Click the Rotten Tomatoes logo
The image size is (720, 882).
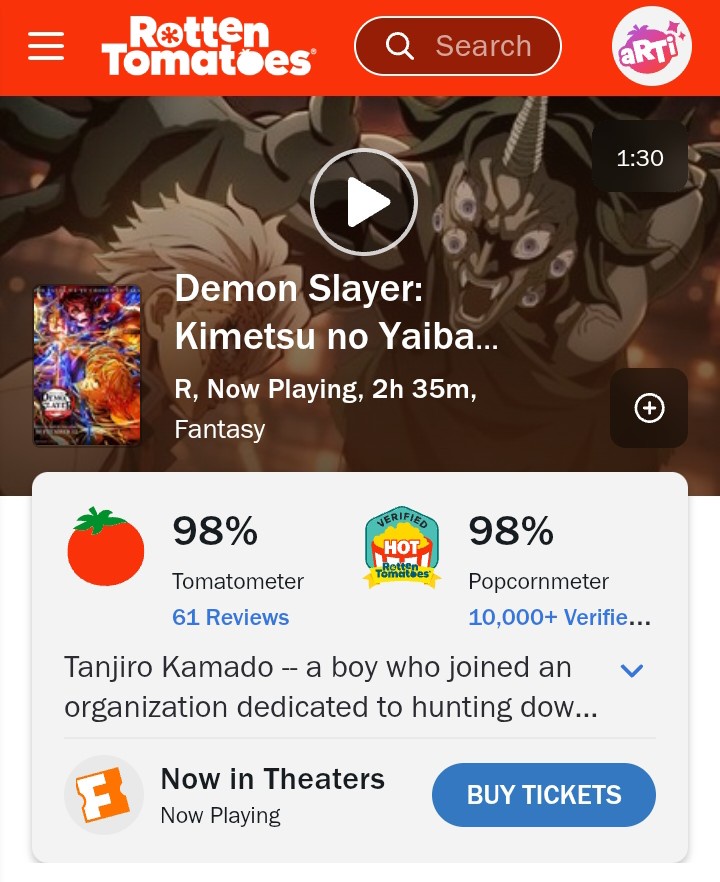(208, 46)
